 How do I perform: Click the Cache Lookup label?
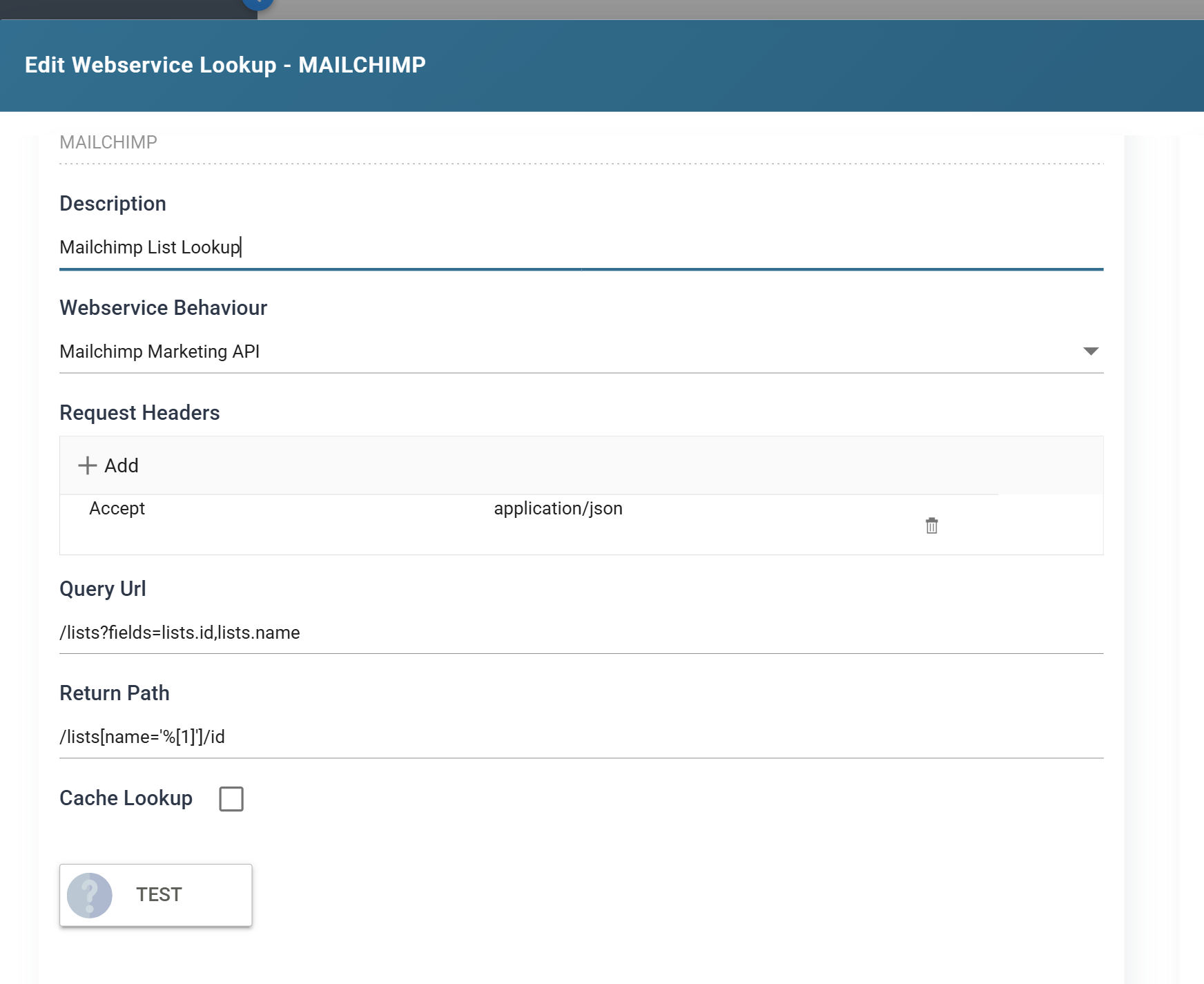tap(126, 798)
